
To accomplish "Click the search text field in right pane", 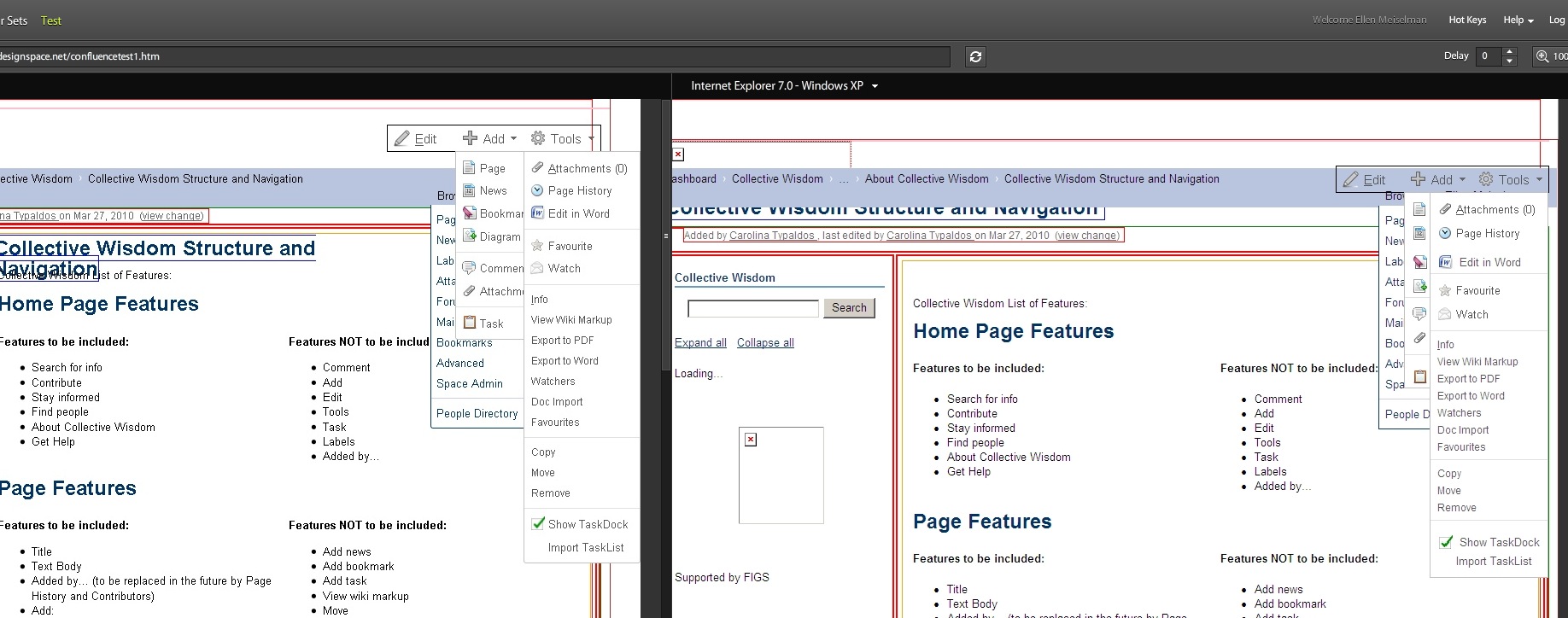I will tap(752, 308).
